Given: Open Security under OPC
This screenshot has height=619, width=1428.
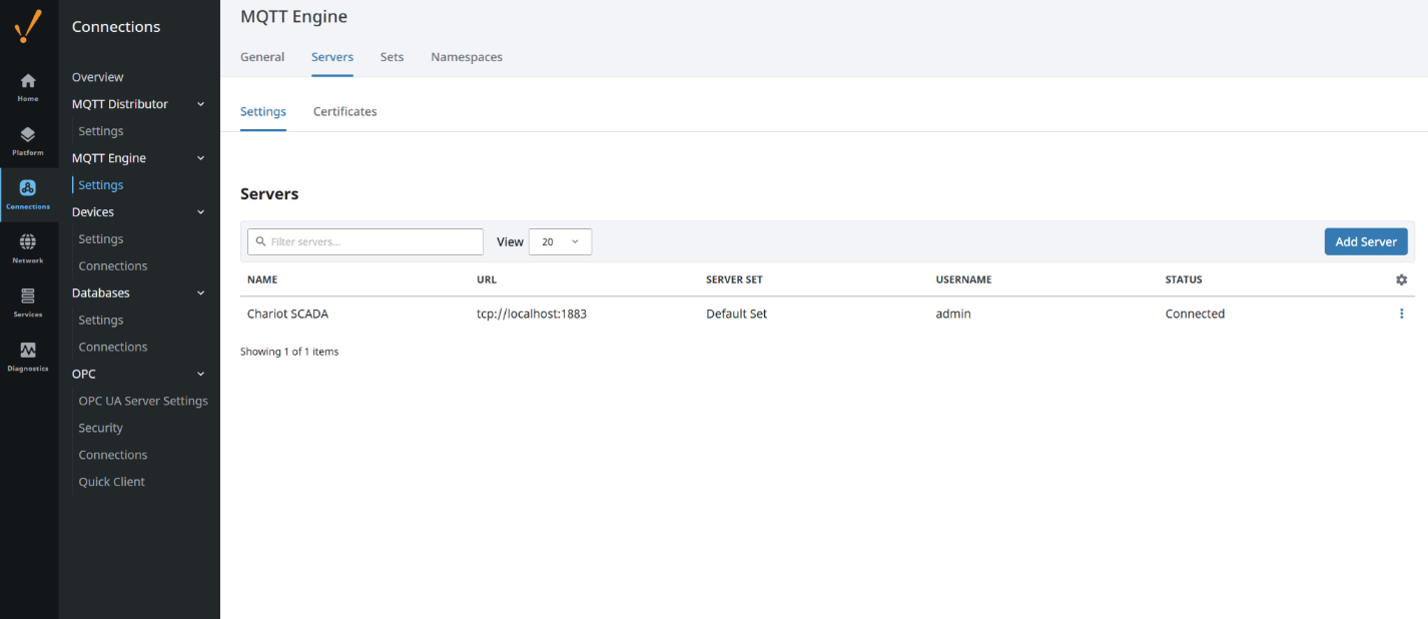Looking at the screenshot, I should [101, 428].
